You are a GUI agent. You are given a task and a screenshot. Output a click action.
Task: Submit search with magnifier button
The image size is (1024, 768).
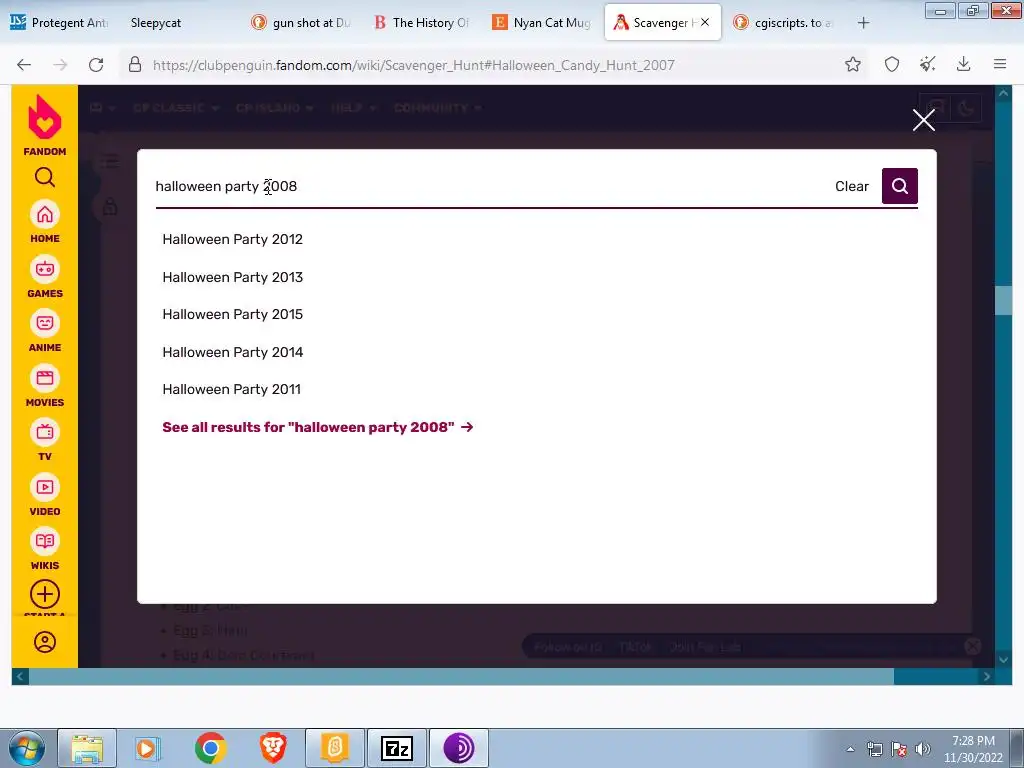pyautogui.click(x=899, y=186)
